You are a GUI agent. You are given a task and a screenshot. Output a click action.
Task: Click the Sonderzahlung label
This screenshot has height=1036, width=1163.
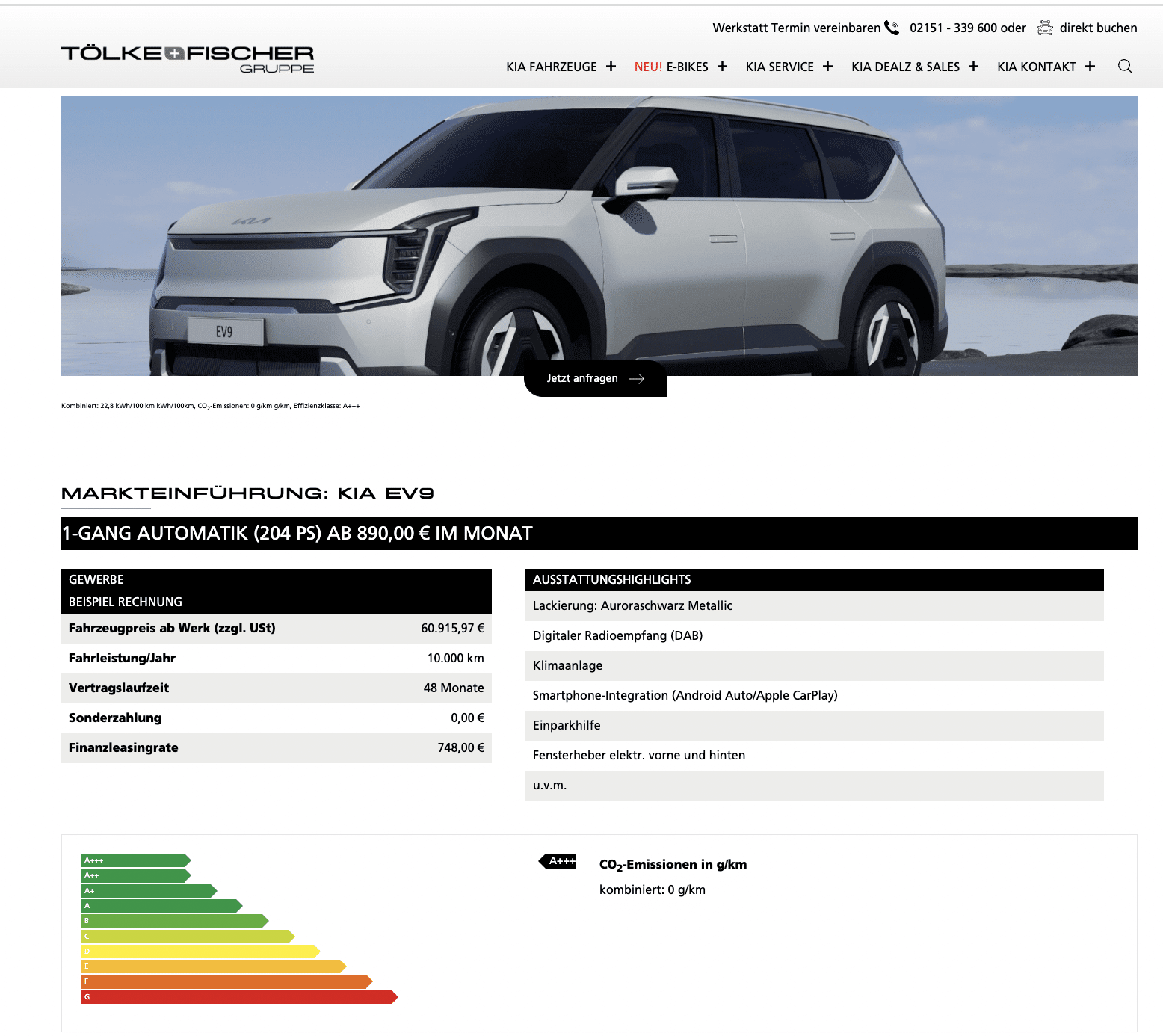(115, 718)
